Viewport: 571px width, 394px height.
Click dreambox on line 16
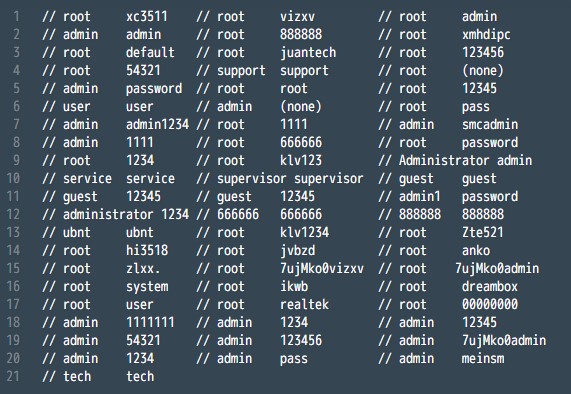tap(490, 287)
